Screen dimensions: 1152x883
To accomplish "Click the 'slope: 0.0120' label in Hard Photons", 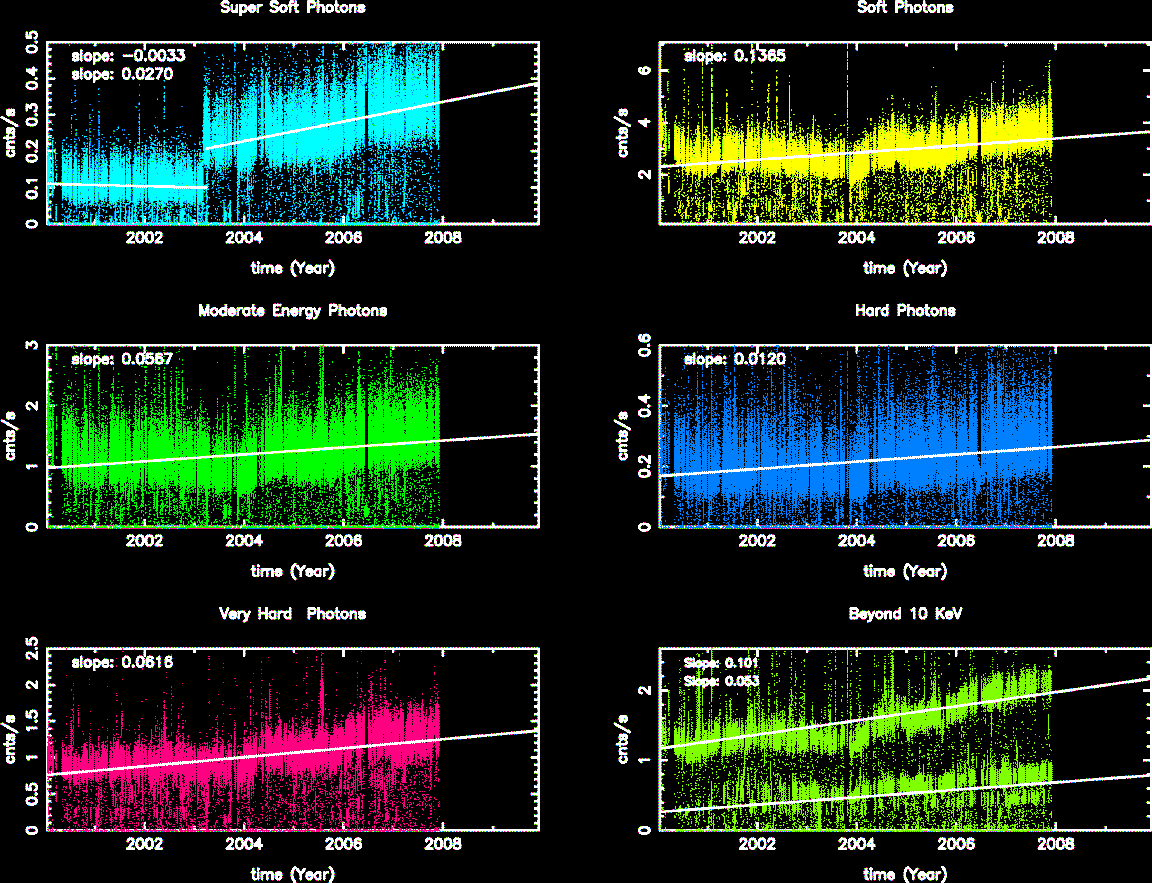I will tap(734, 359).
